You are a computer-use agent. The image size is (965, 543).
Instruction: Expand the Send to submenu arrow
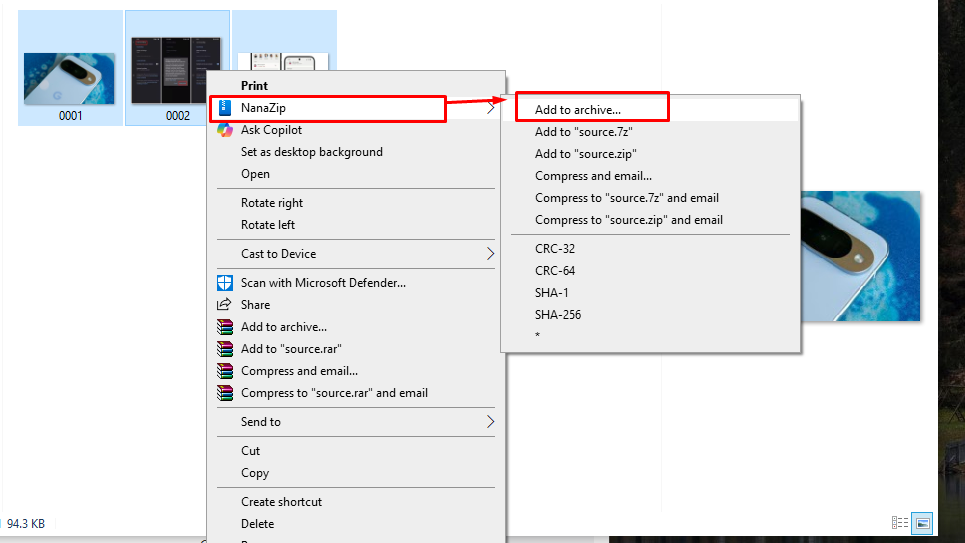[x=490, y=422]
